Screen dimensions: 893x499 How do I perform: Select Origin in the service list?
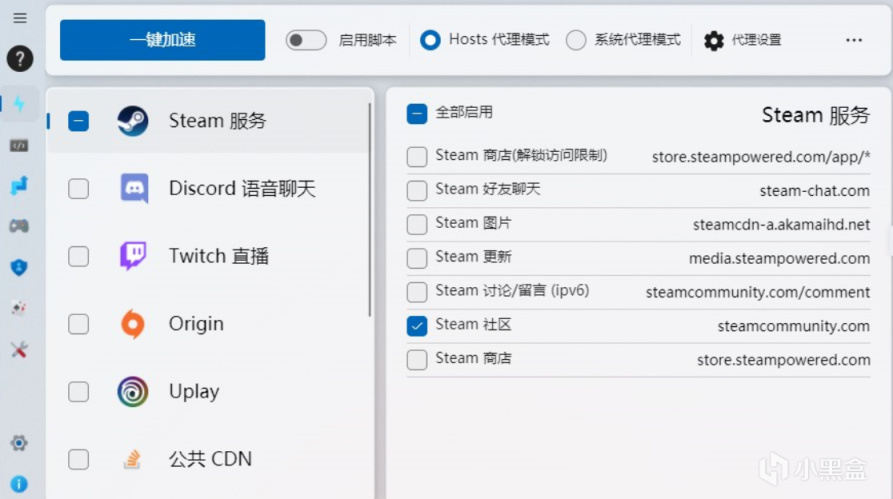(x=210, y=324)
